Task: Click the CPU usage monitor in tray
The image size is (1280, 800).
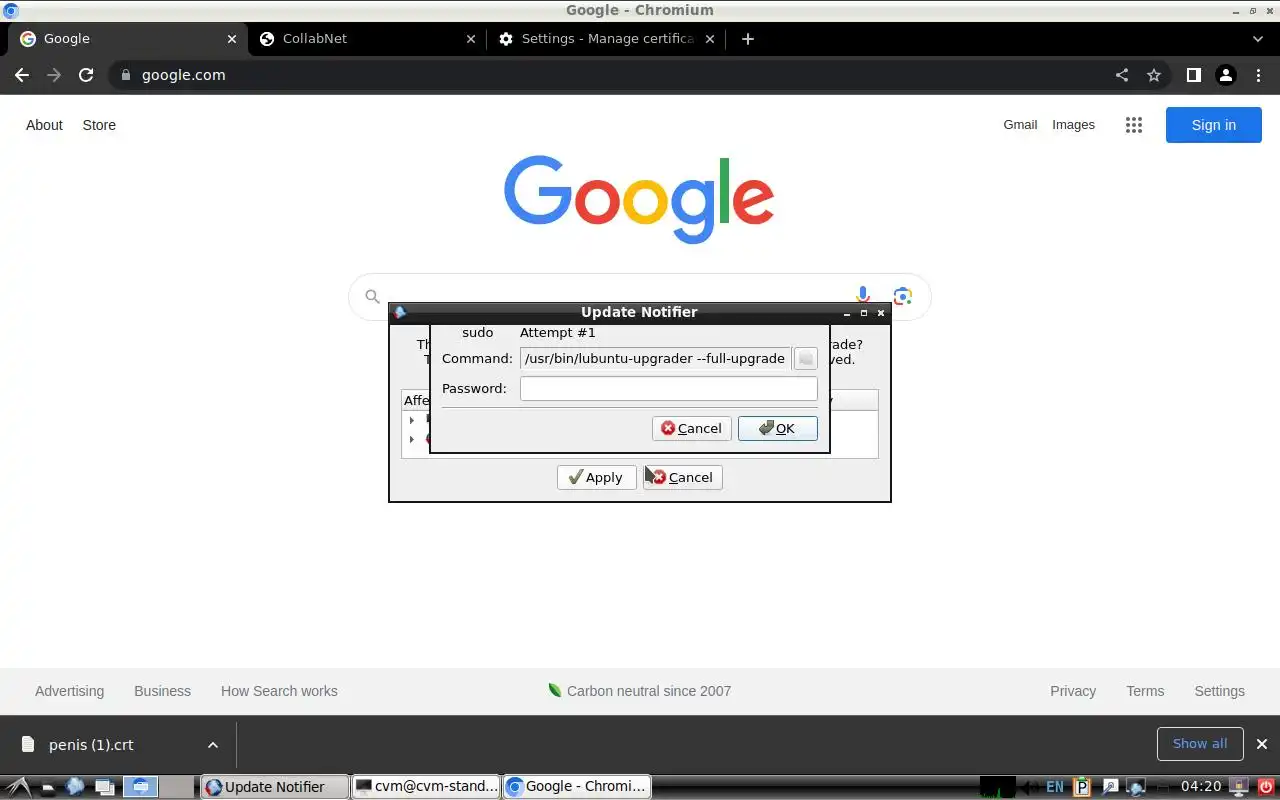Action: (997, 787)
